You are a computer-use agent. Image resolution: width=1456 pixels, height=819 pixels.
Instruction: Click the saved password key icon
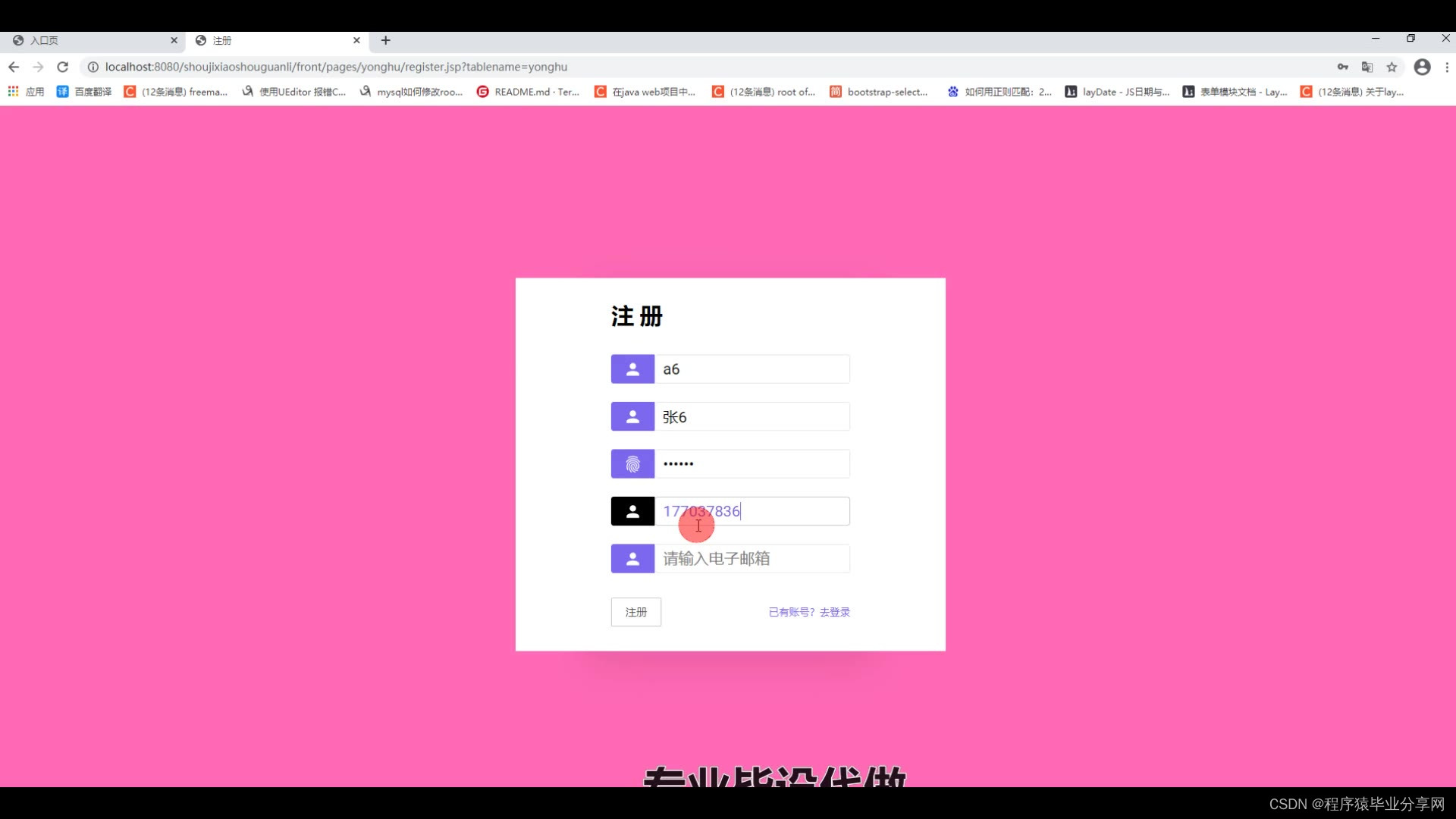pos(1343,67)
